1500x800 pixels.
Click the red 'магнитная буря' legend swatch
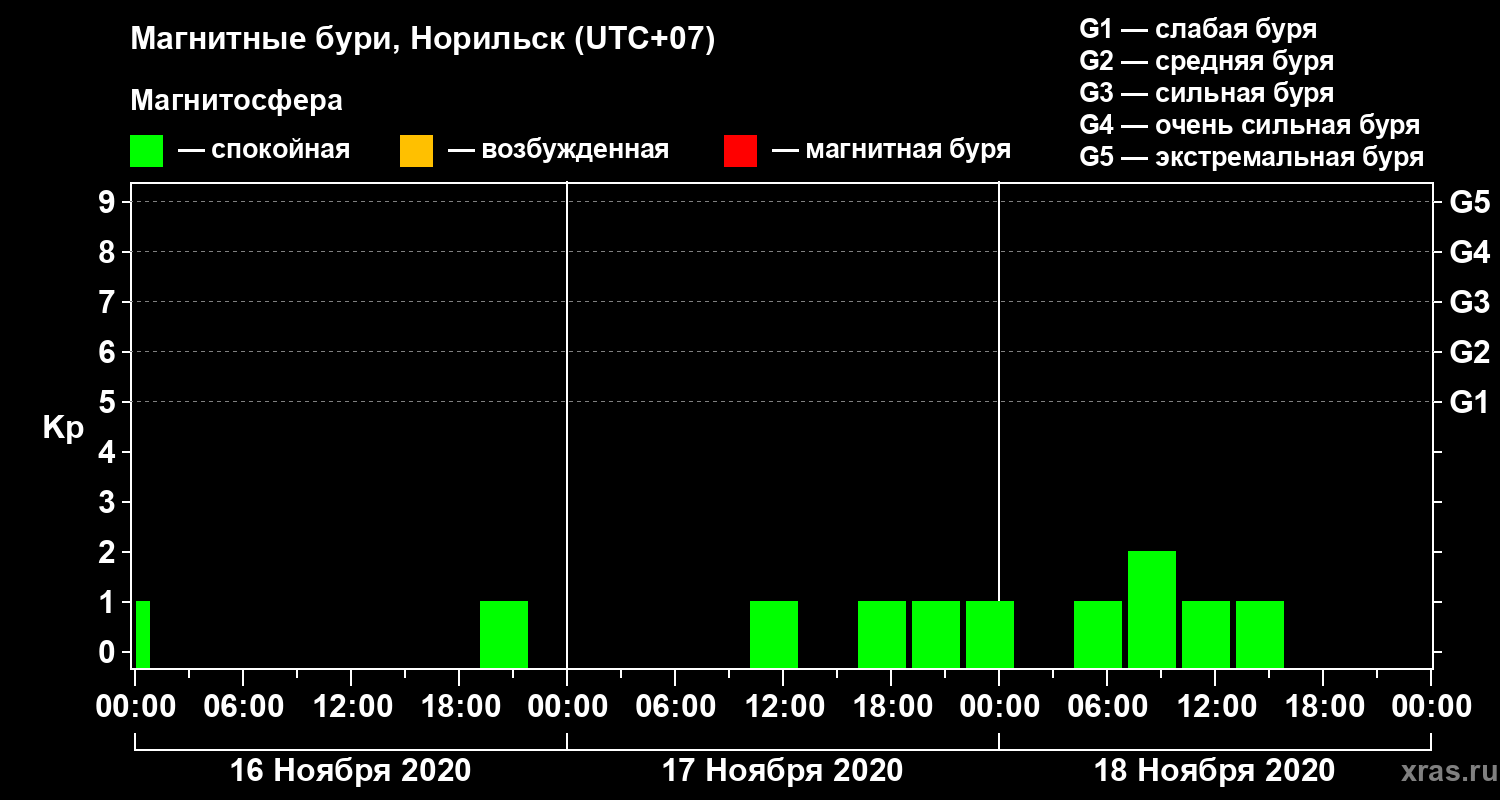(x=740, y=151)
